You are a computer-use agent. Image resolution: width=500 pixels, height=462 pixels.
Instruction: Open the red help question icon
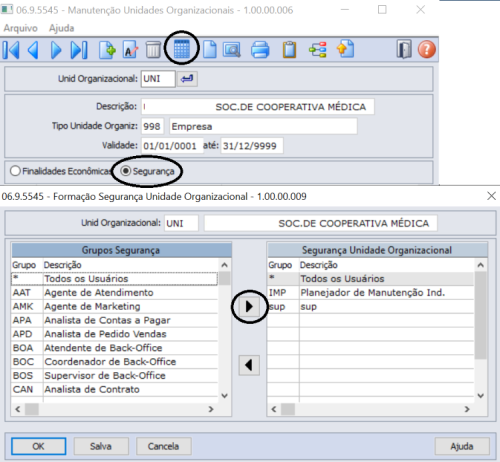[427, 50]
